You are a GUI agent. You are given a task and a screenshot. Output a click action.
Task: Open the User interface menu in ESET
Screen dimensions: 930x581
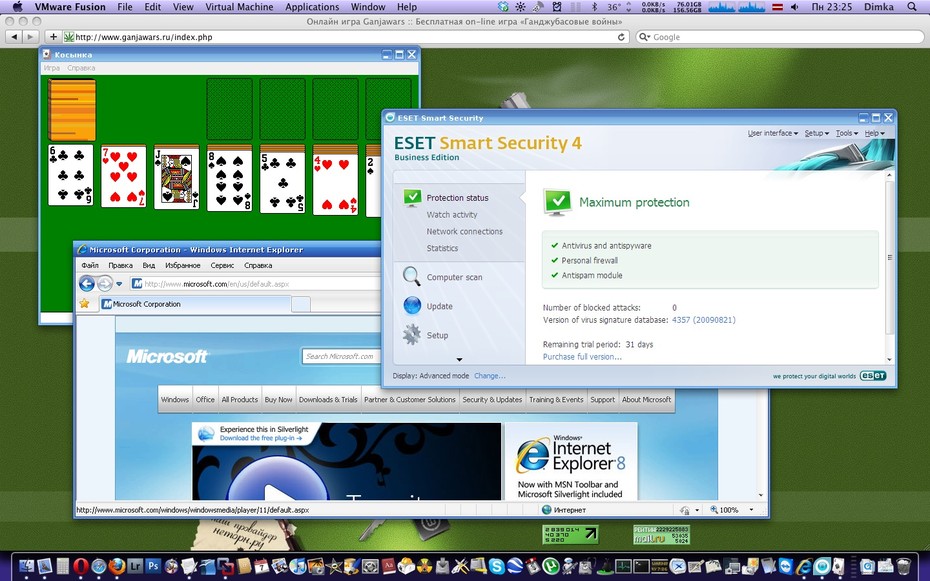click(x=773, y=133)
